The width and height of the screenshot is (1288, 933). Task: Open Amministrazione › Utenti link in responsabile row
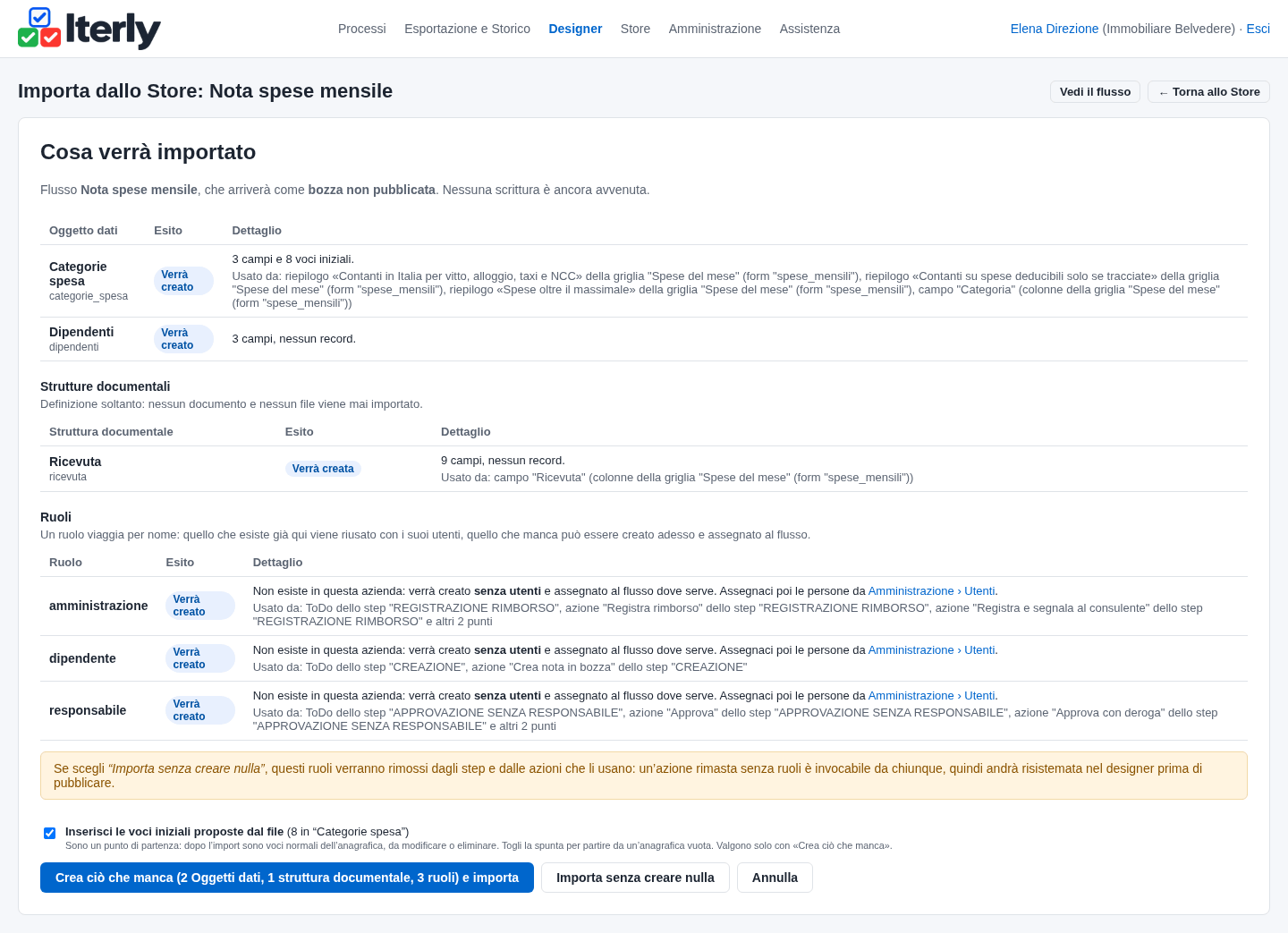pyautogui.click(x=931, y=696)
